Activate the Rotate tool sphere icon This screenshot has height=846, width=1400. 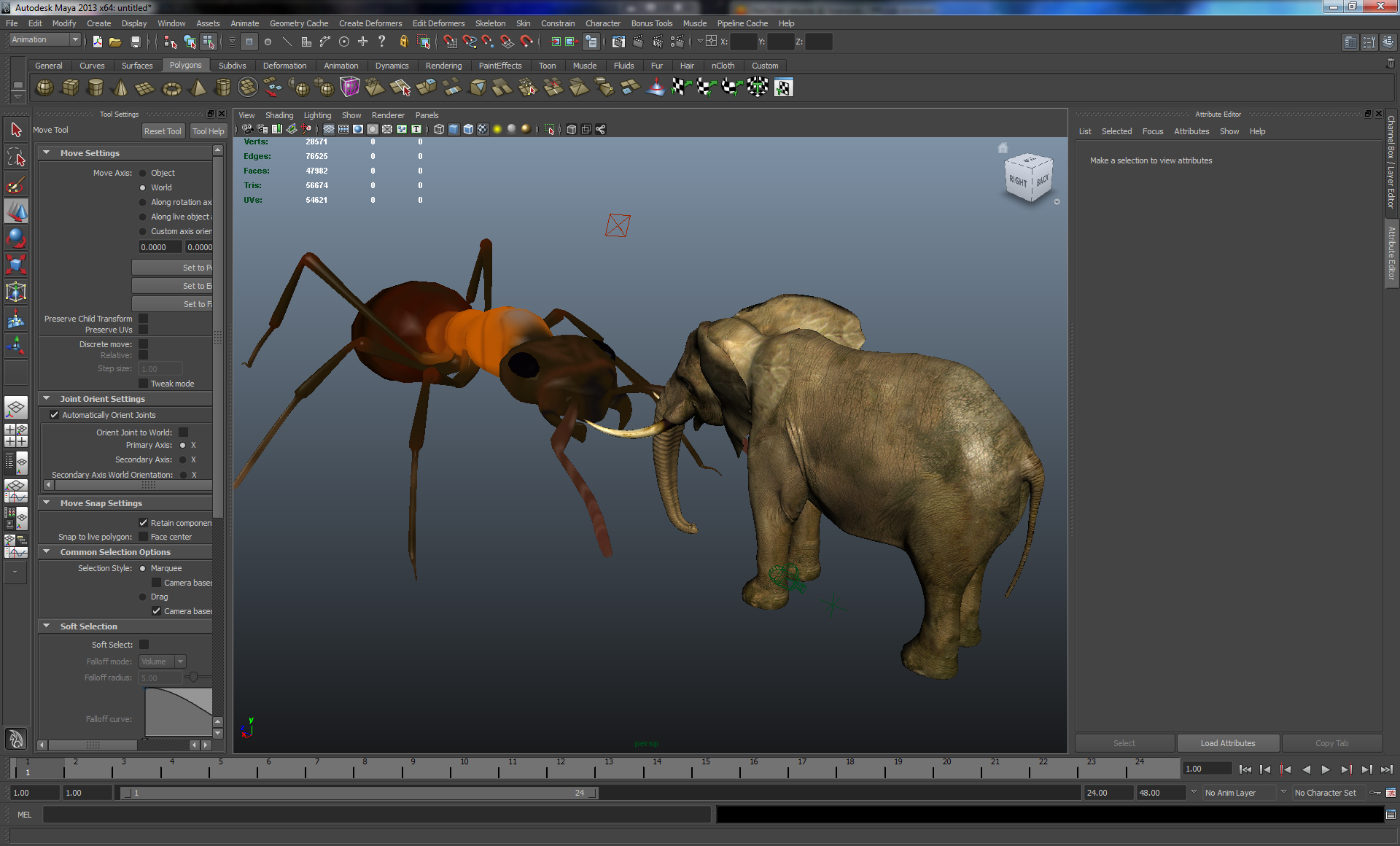coord(16,238)
